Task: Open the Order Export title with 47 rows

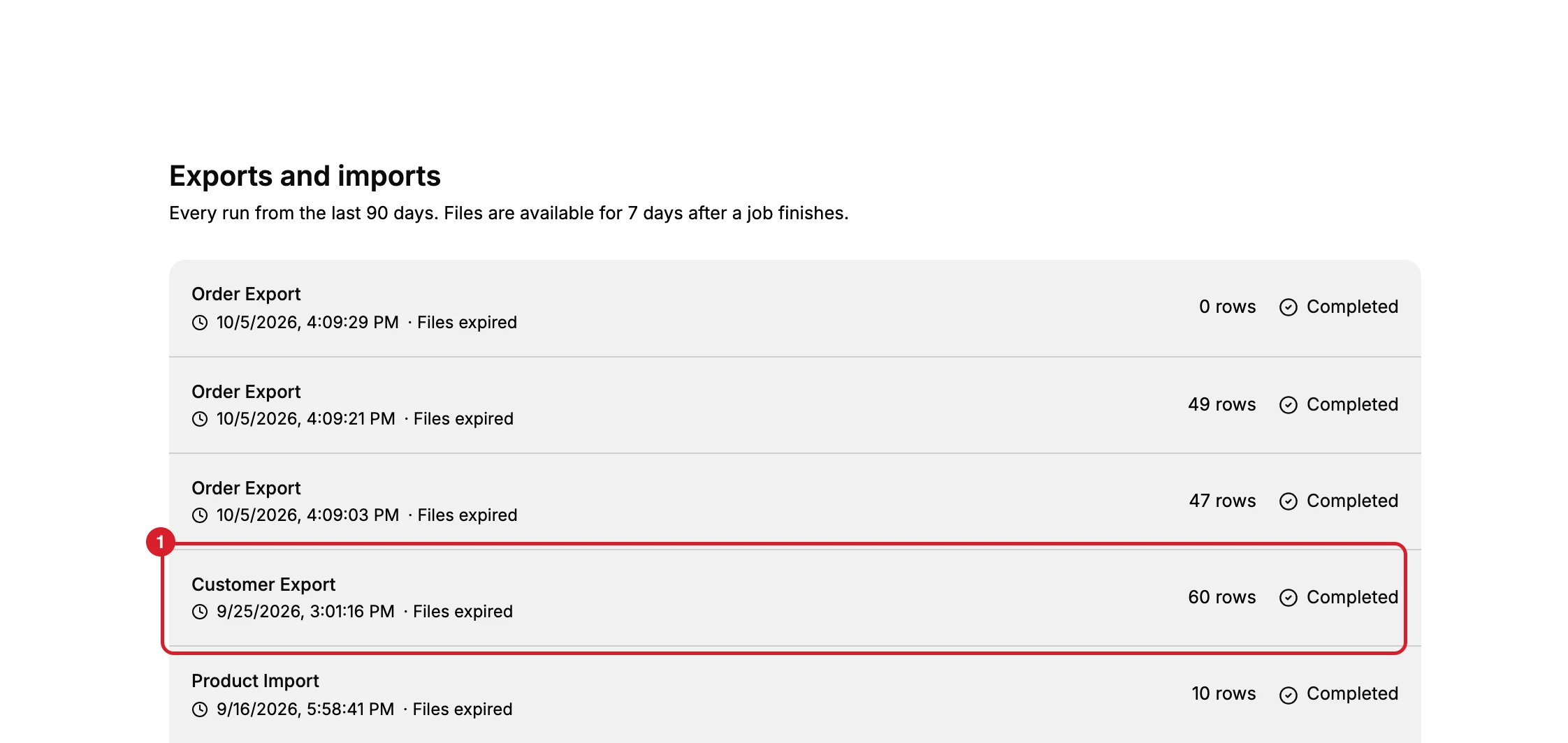Action: coord(246,488)
